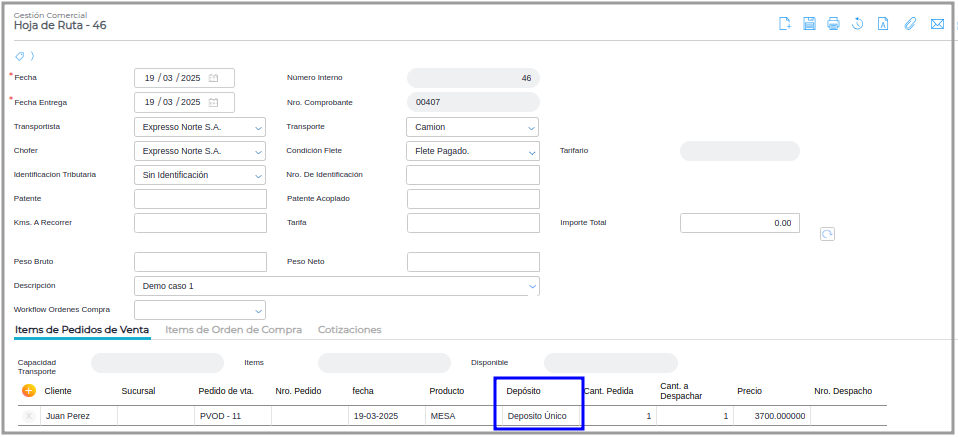Viewport: 958px width, 437px height.
Task: Add a new item with the orange plus icon
Action: pyautogui.click(x=29, y=391)
